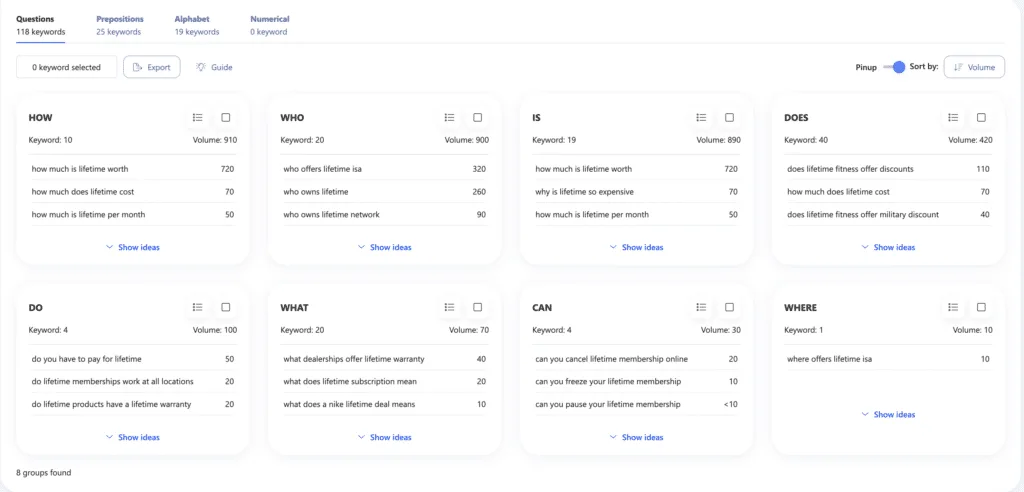Viewport: 1024px width, 492px height.
Task: Click keyword 'who owns lifetime'
Action: coord(316,191)
